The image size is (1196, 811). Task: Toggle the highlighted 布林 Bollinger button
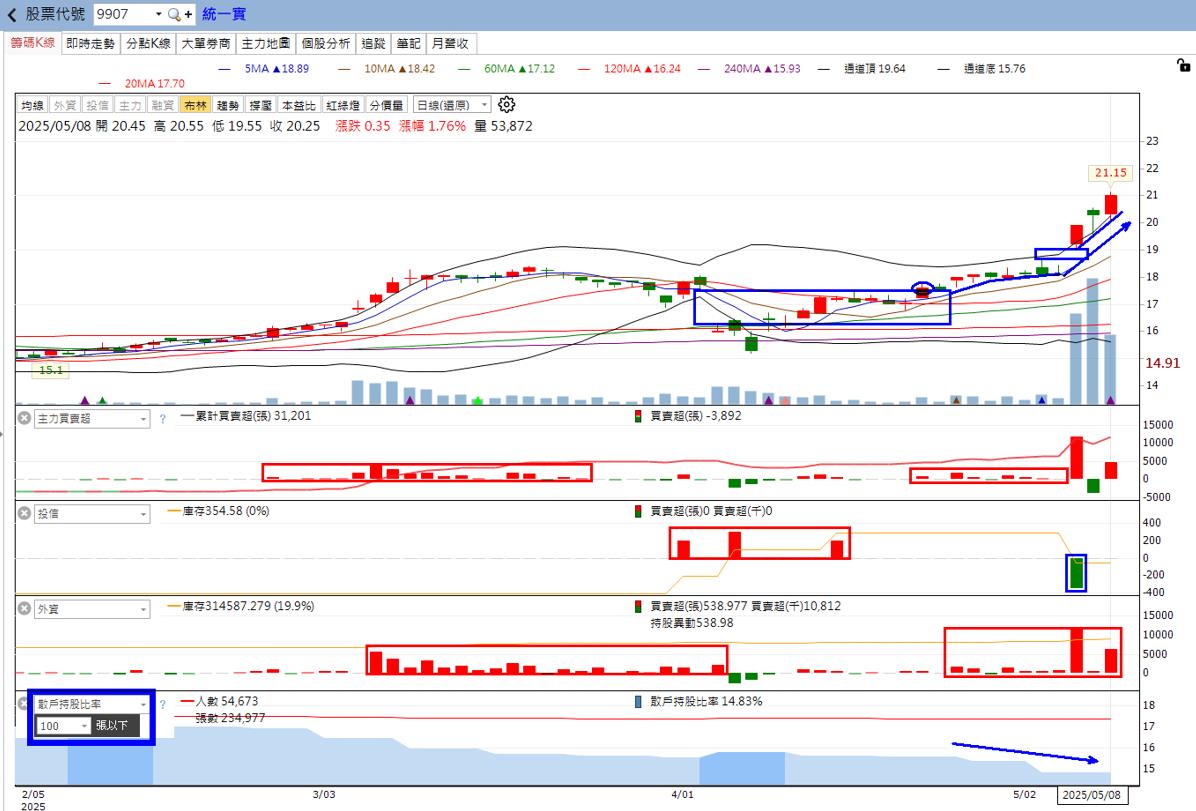(x=195, y=105)
